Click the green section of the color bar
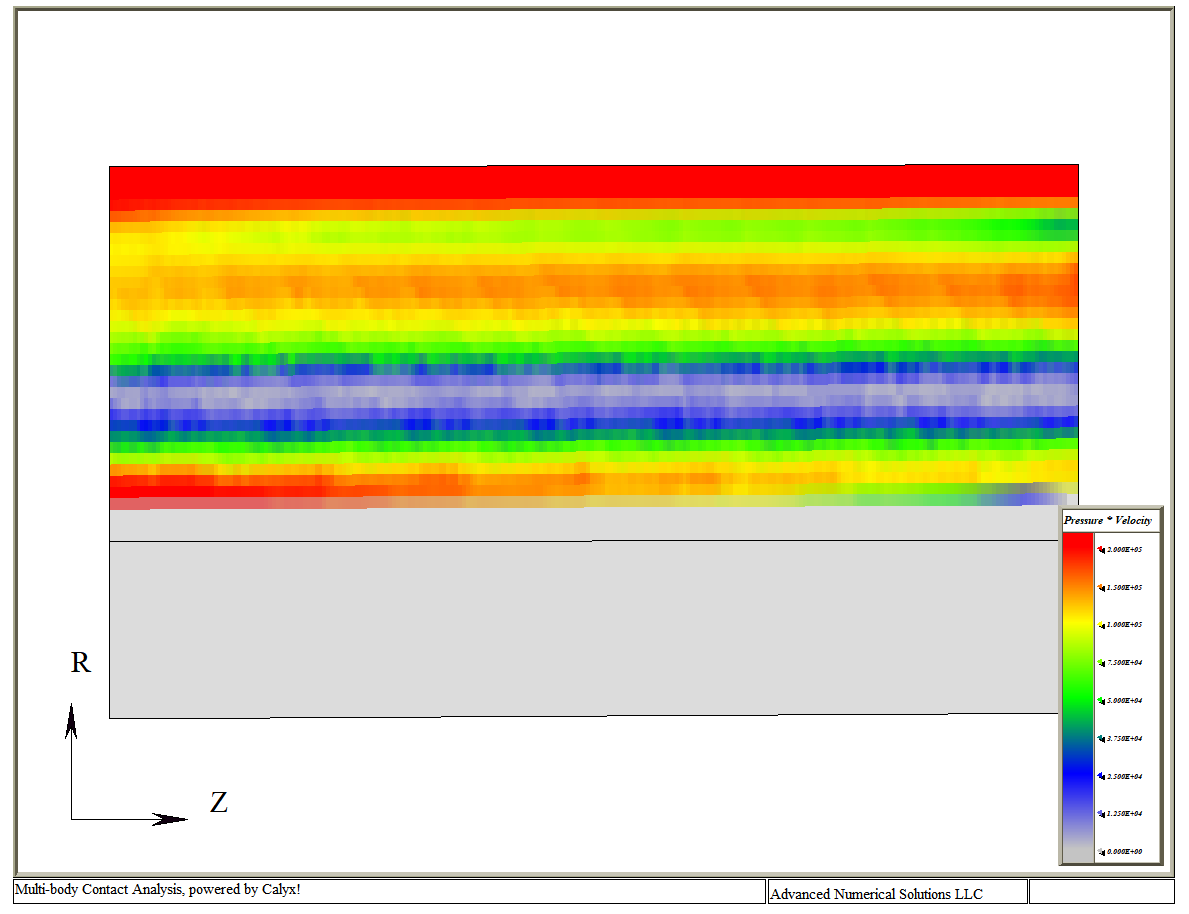This screenshot has width=1189, height=914. click(1077, 695)
